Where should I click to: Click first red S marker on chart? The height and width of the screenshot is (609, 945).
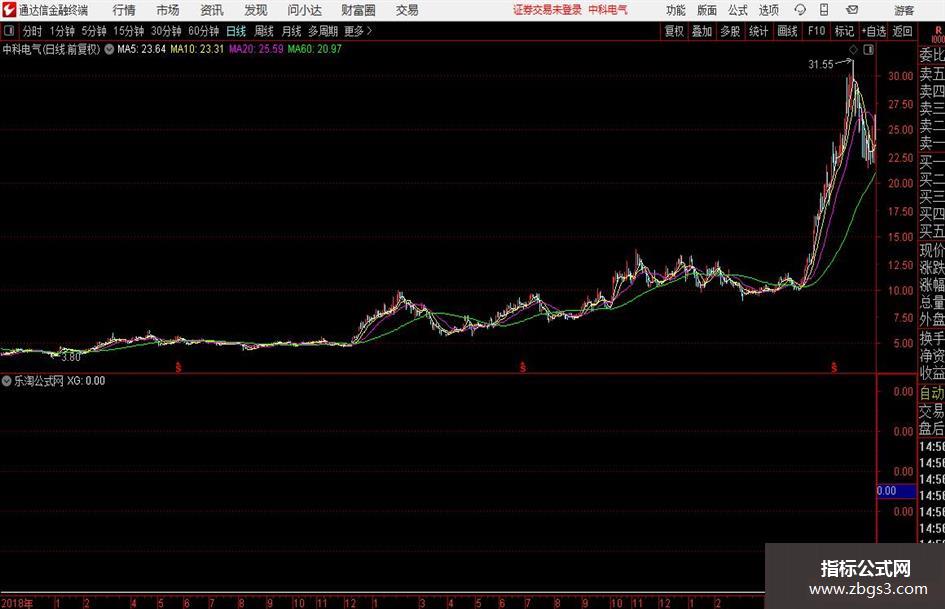(178, 367)
